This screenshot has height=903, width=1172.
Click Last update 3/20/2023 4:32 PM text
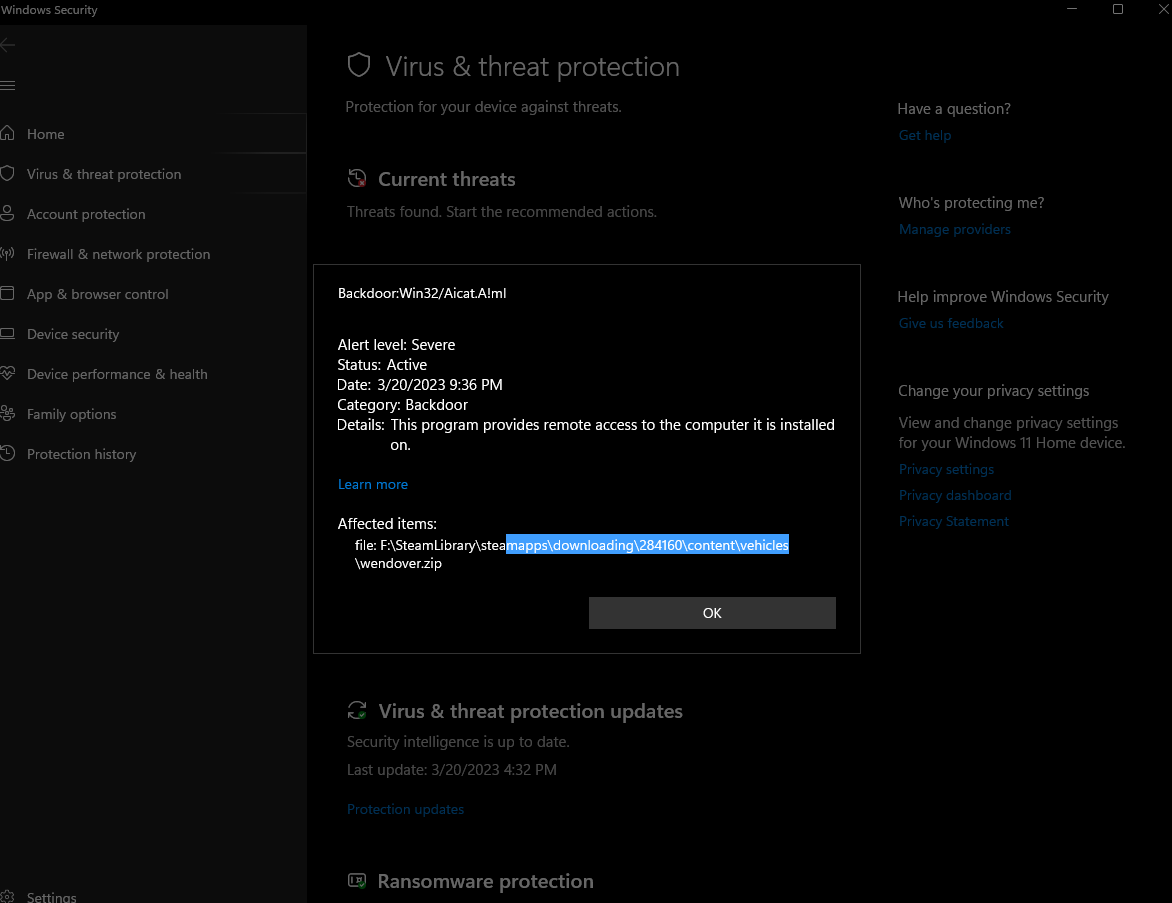[451, 770]
